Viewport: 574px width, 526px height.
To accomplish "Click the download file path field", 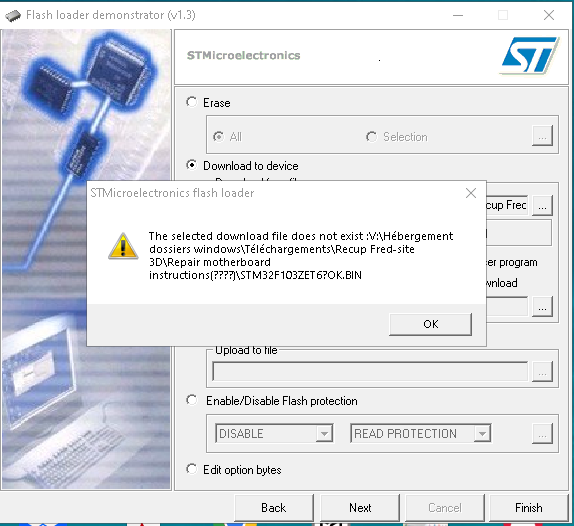I will [507, 205].
